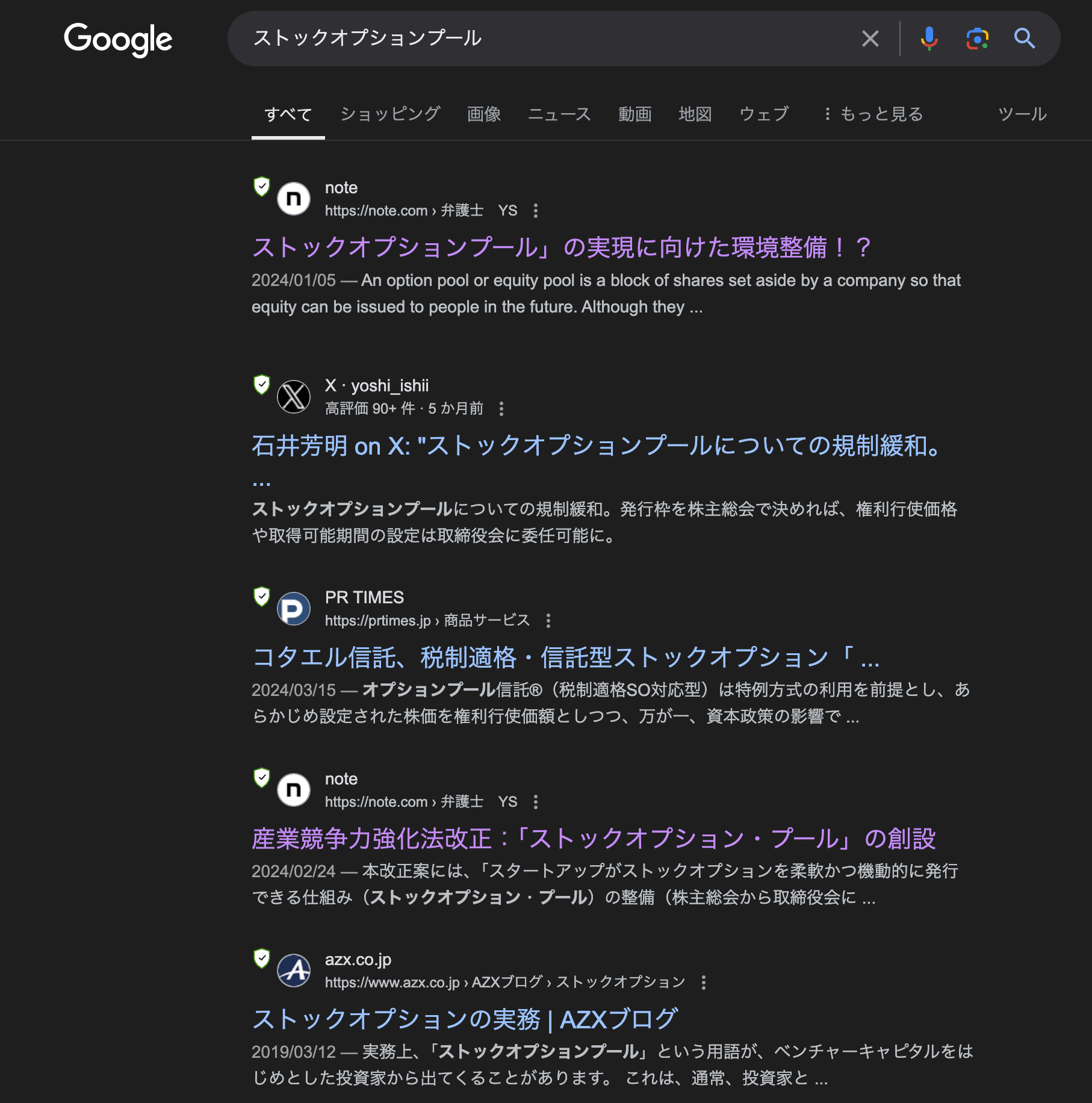Viewport: 1092px width, 1103px height.
Task: Open three-dot menu for azx.co.jp result
Action: (703, 983)
